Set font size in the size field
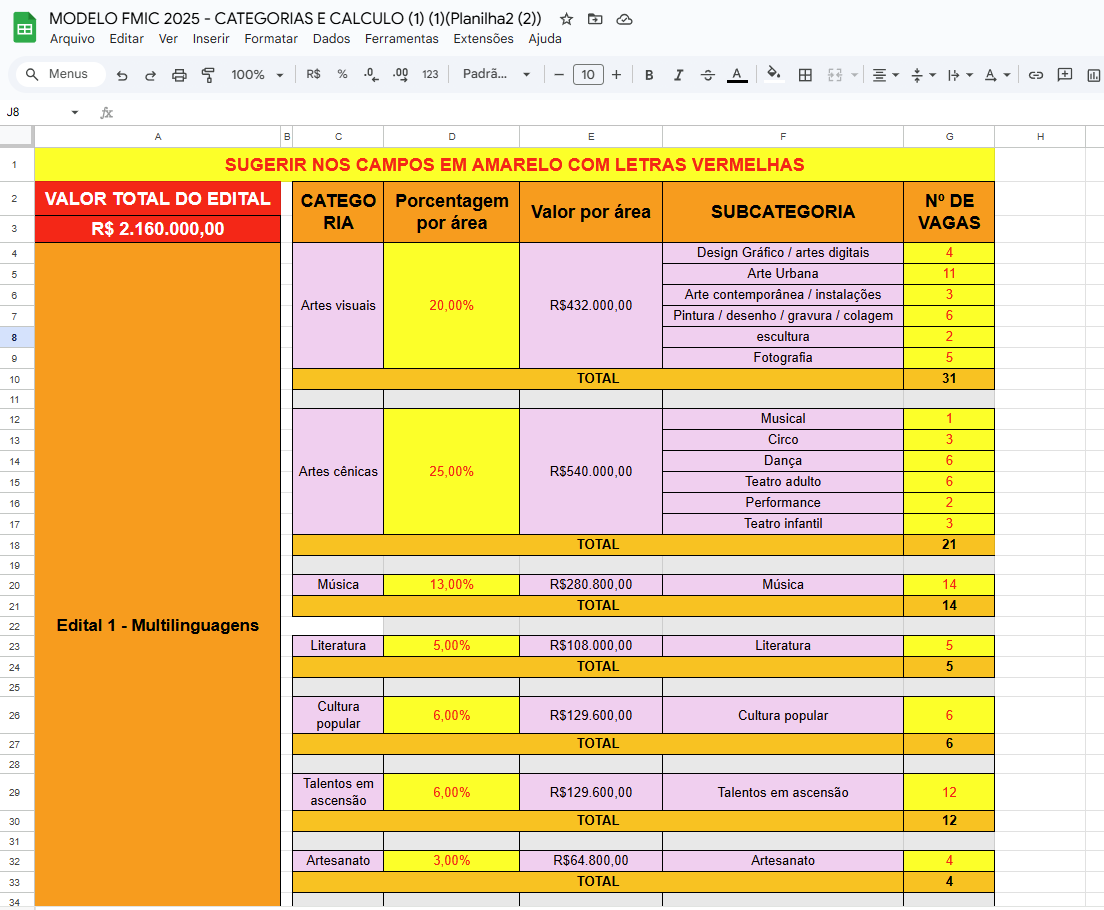 coord(588,75)
